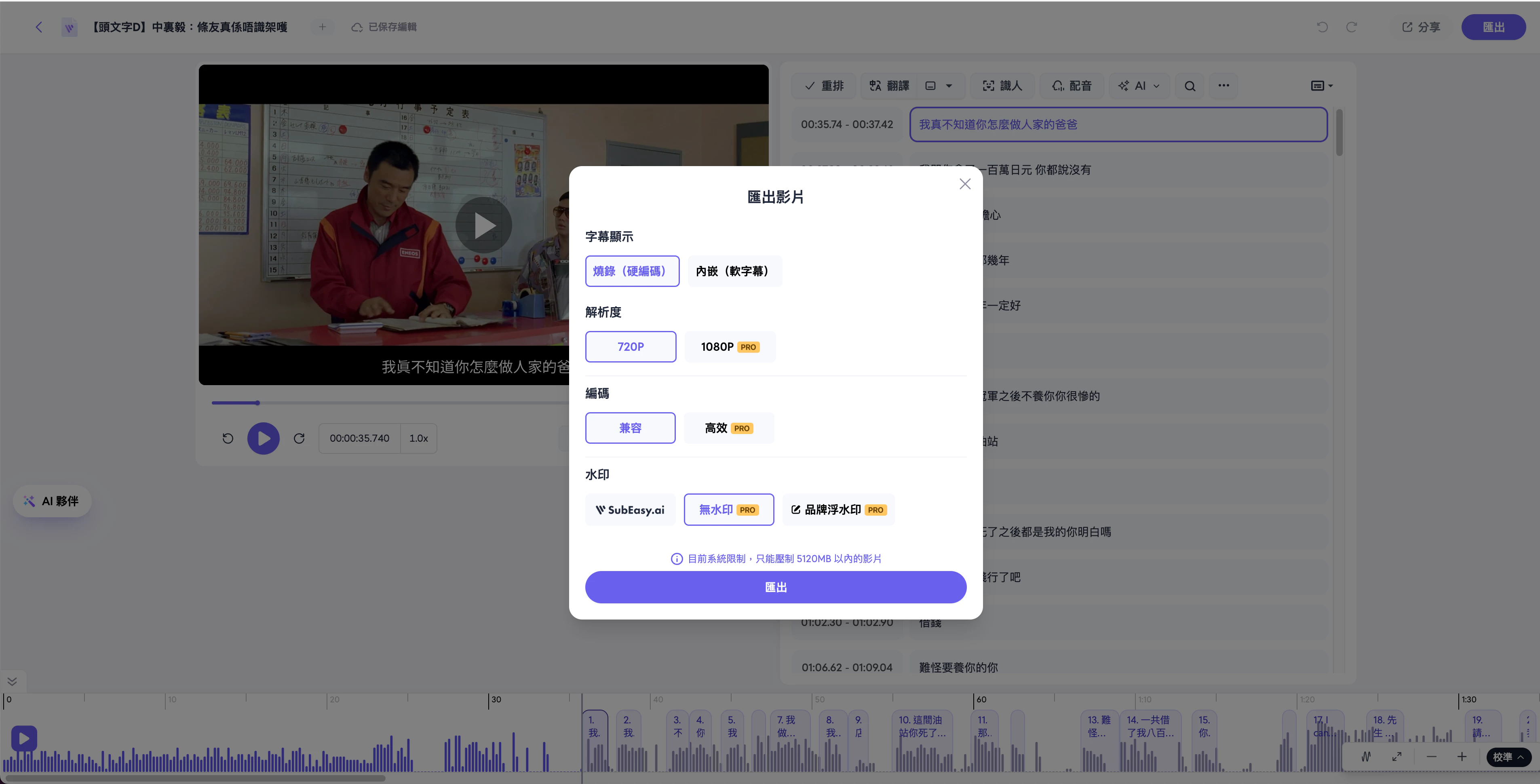Select SubEasy.ai watermark option
The height and width of the screenshot is (784, 1540).
click(630, 510)
